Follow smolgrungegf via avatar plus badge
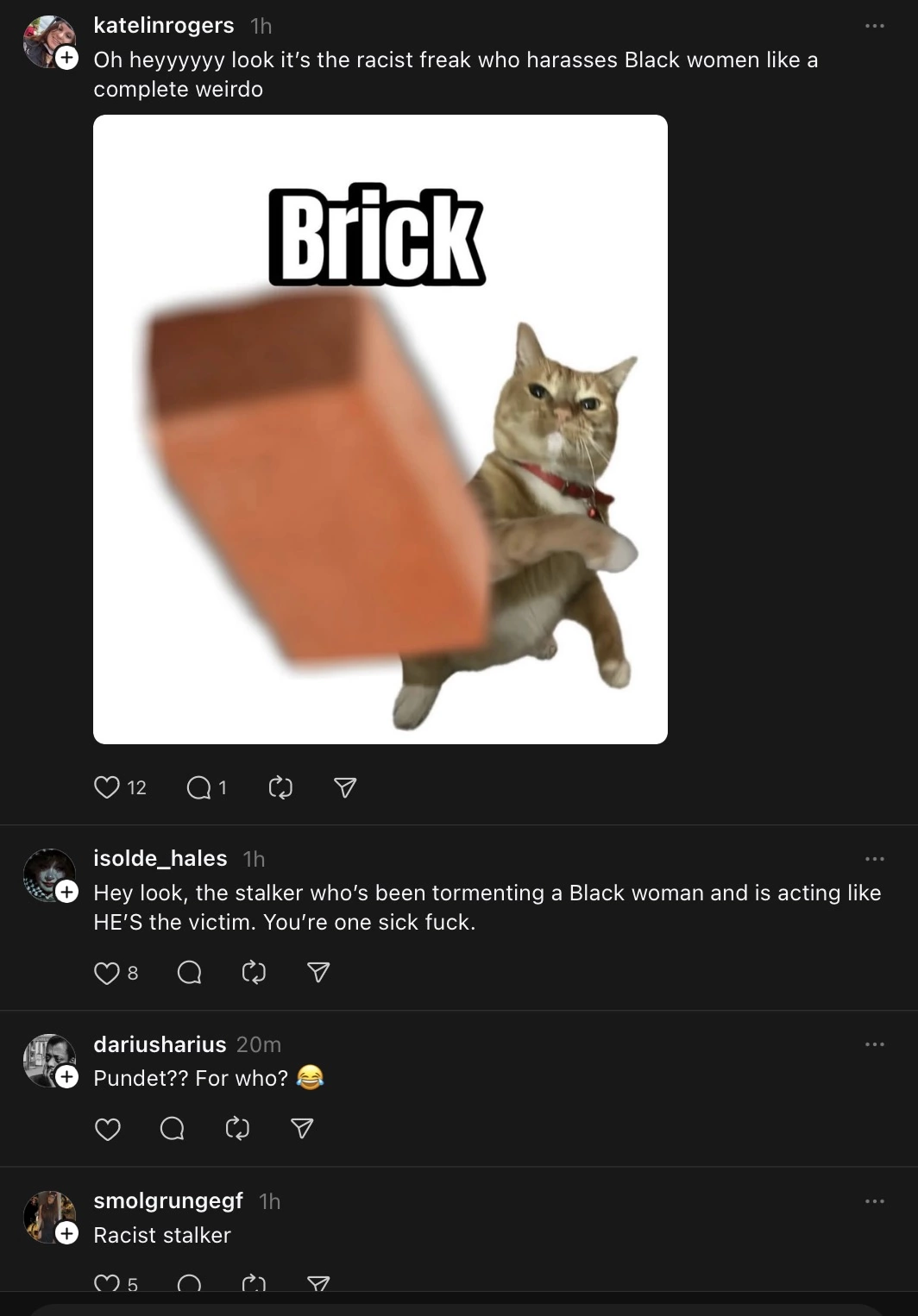The image size is (918, 1316). (67, 1234)
